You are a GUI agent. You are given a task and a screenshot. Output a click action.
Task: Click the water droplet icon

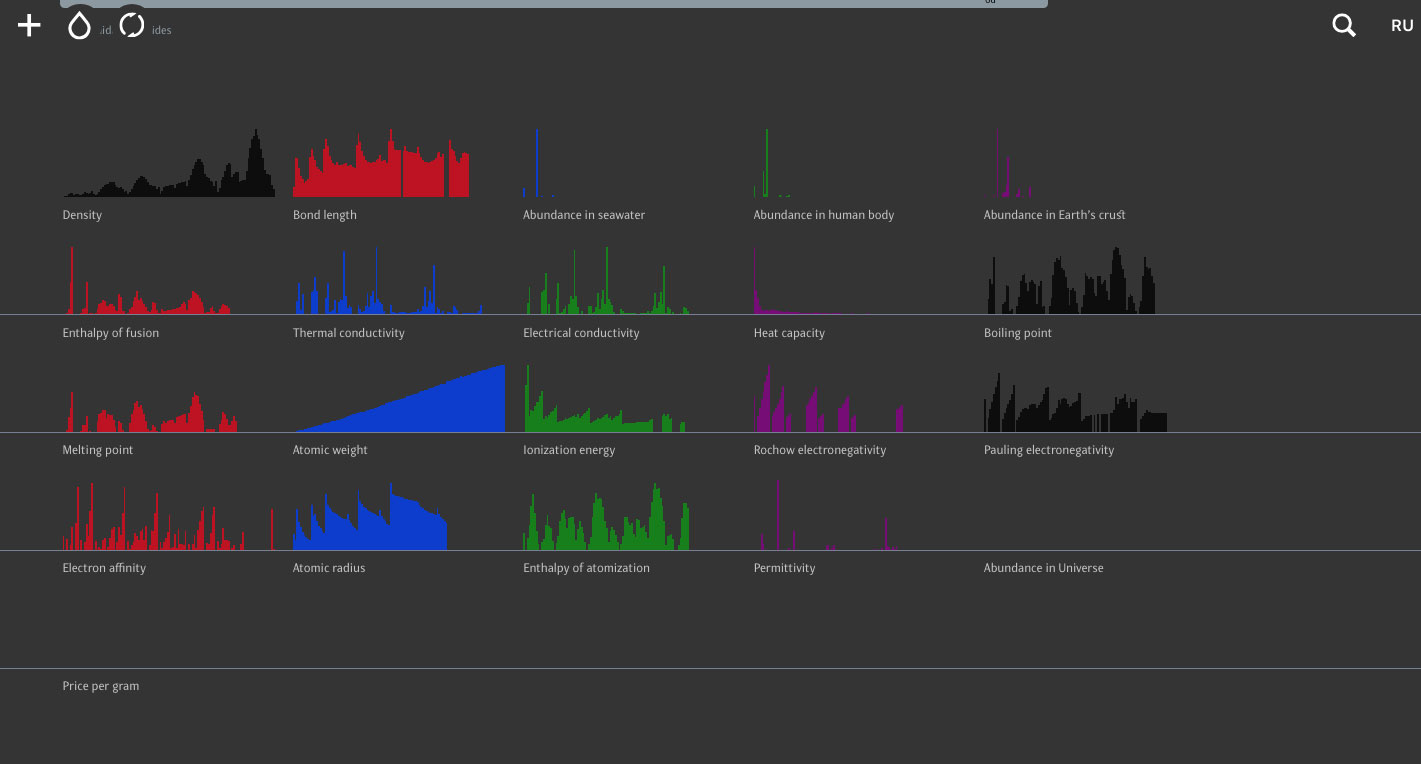79,26
